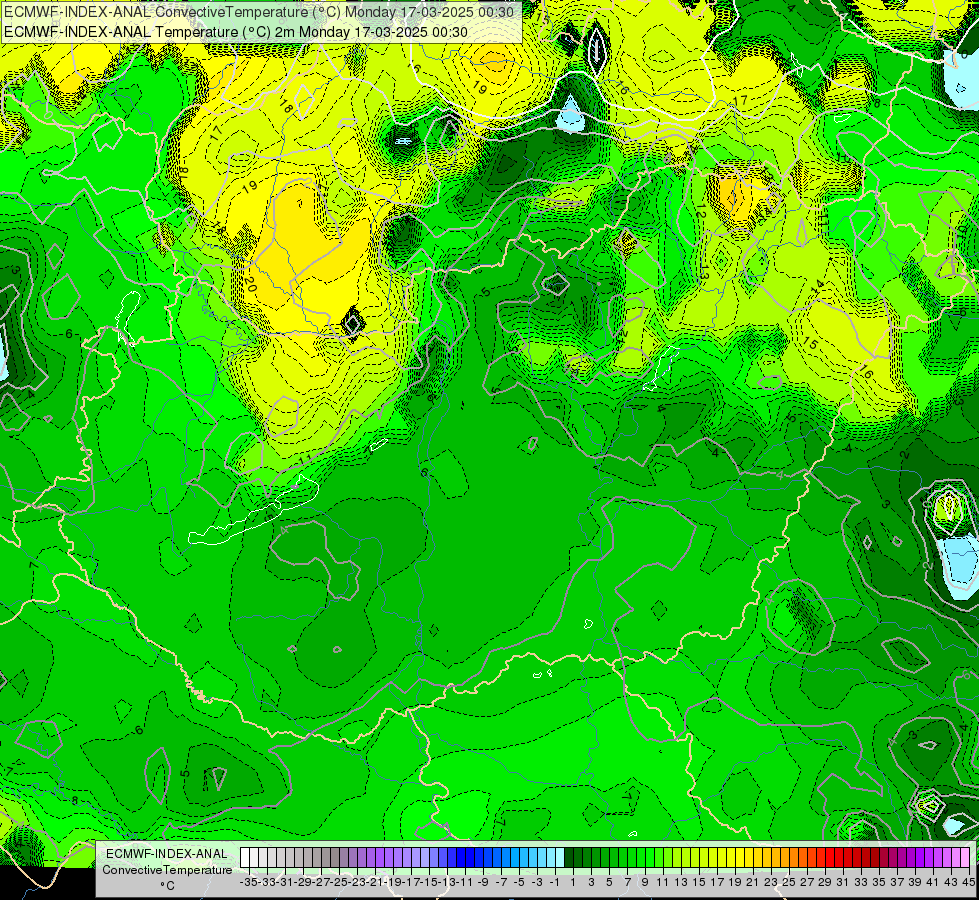Click the legend tick label -7
Image resolution: width=979 pixels, height=900 pixels.
tap(501, 882)
